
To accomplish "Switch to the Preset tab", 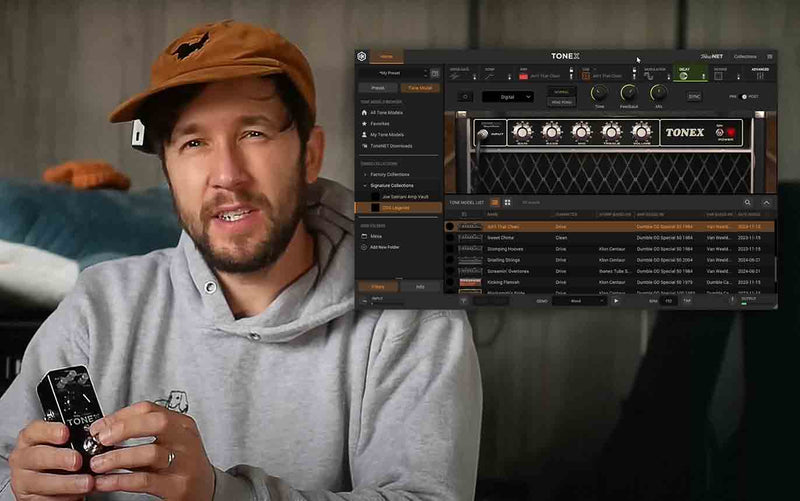I will 378,88.
